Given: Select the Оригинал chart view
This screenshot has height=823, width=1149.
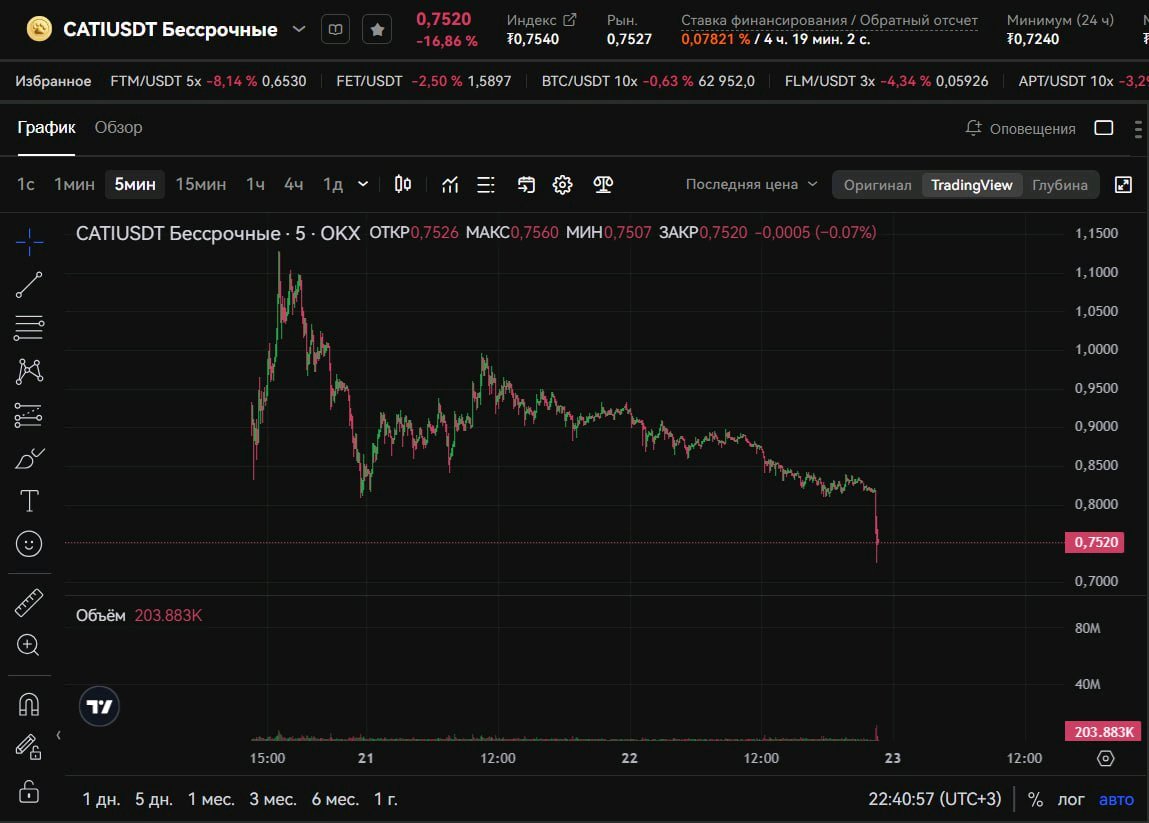Looking at the screenshot, I should 877,185.
